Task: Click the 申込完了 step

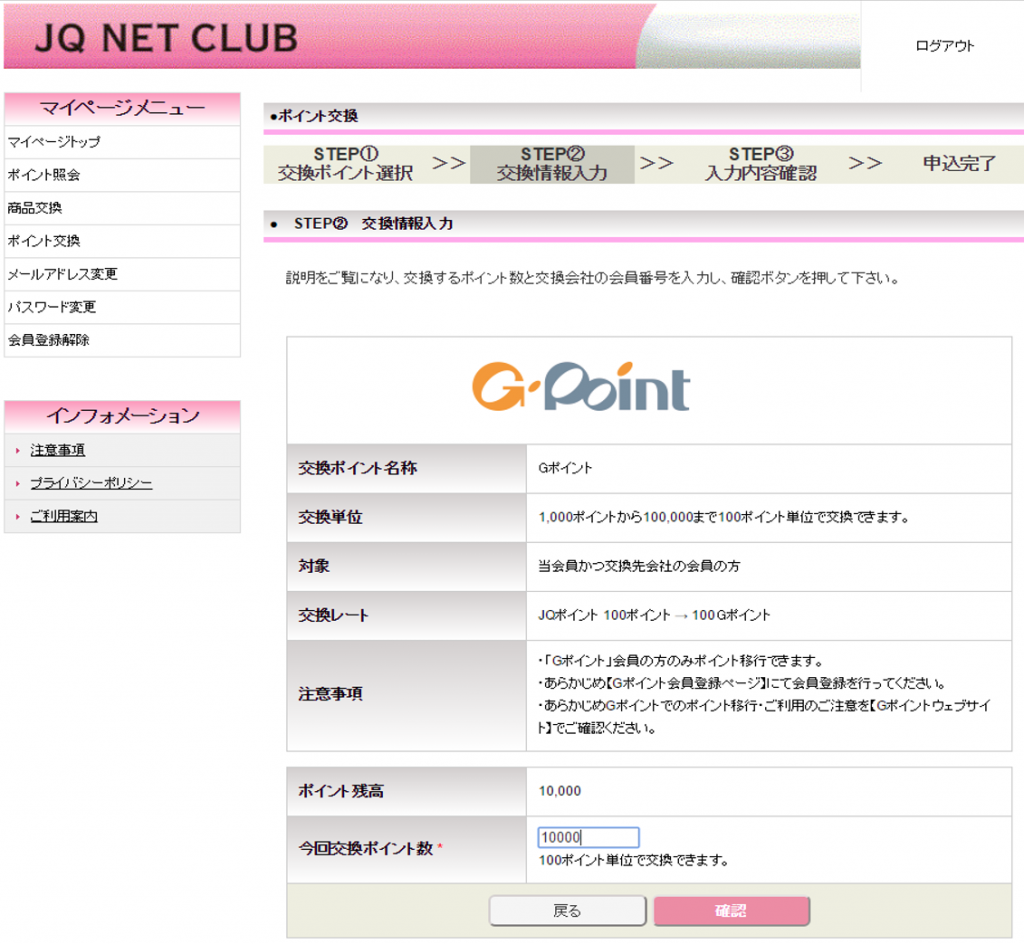Action: [959, 163]
